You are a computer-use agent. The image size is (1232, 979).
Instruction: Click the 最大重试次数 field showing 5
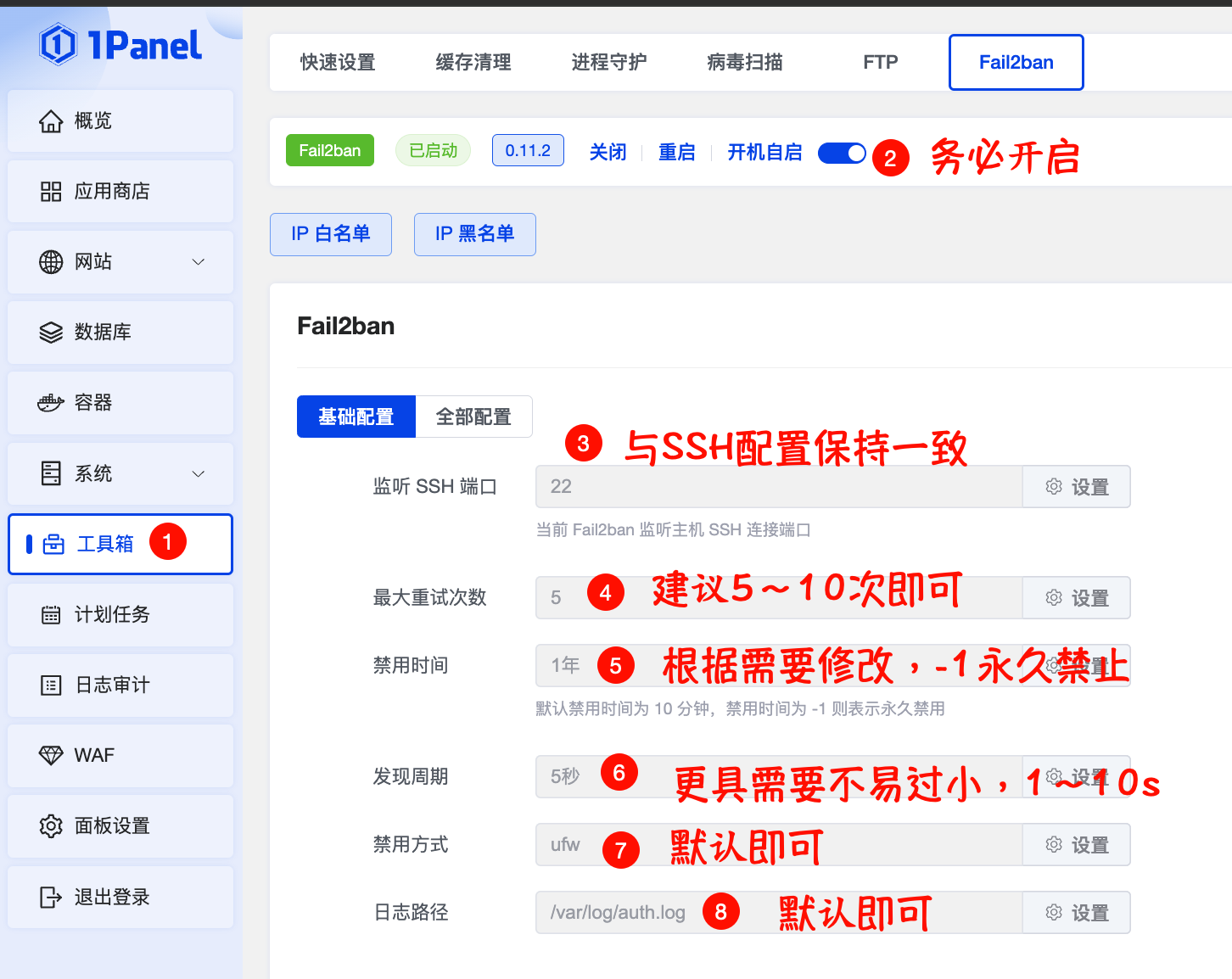(779, 598)
